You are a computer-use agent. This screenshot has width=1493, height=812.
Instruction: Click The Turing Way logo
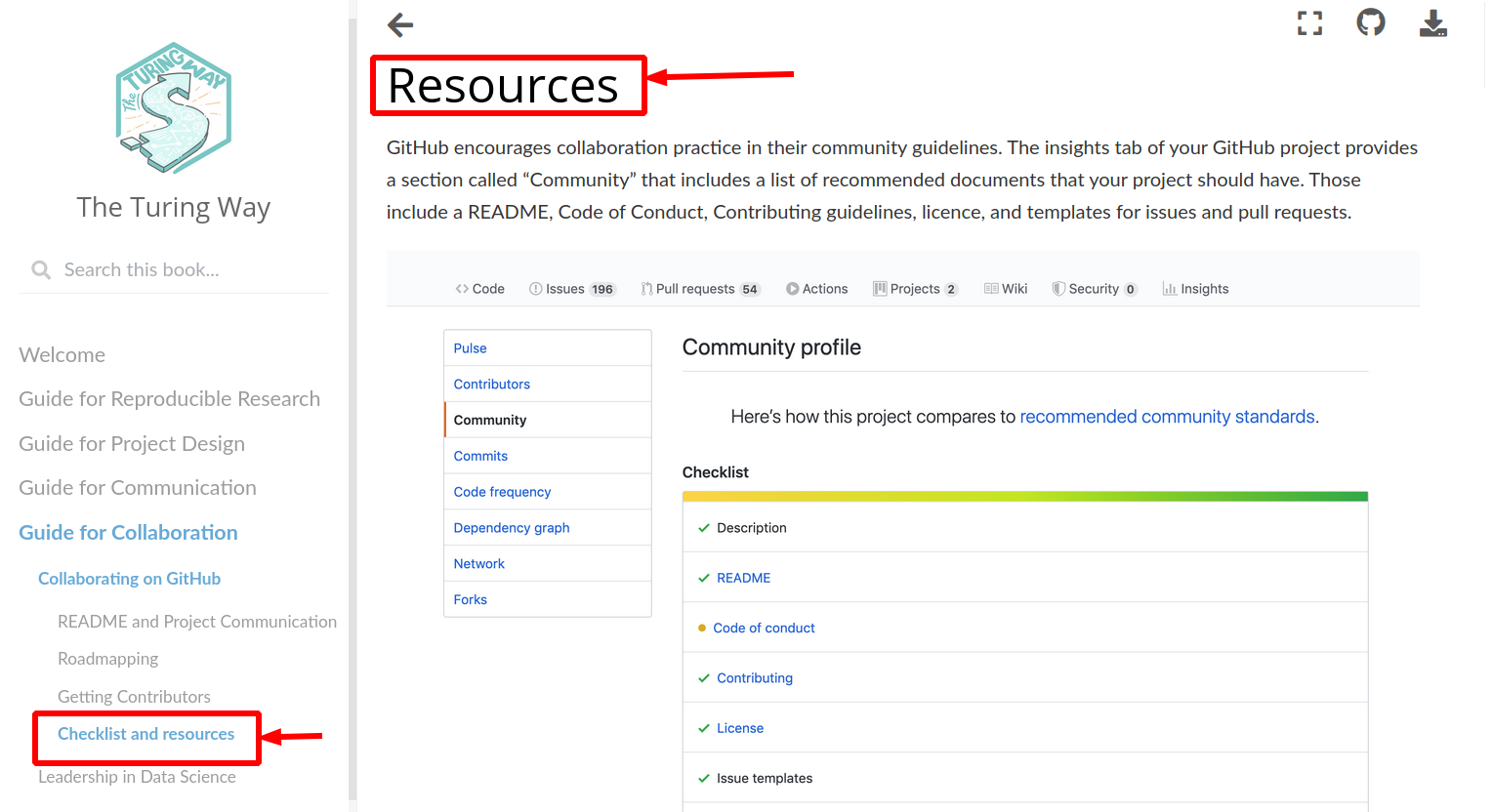point(174,107)
